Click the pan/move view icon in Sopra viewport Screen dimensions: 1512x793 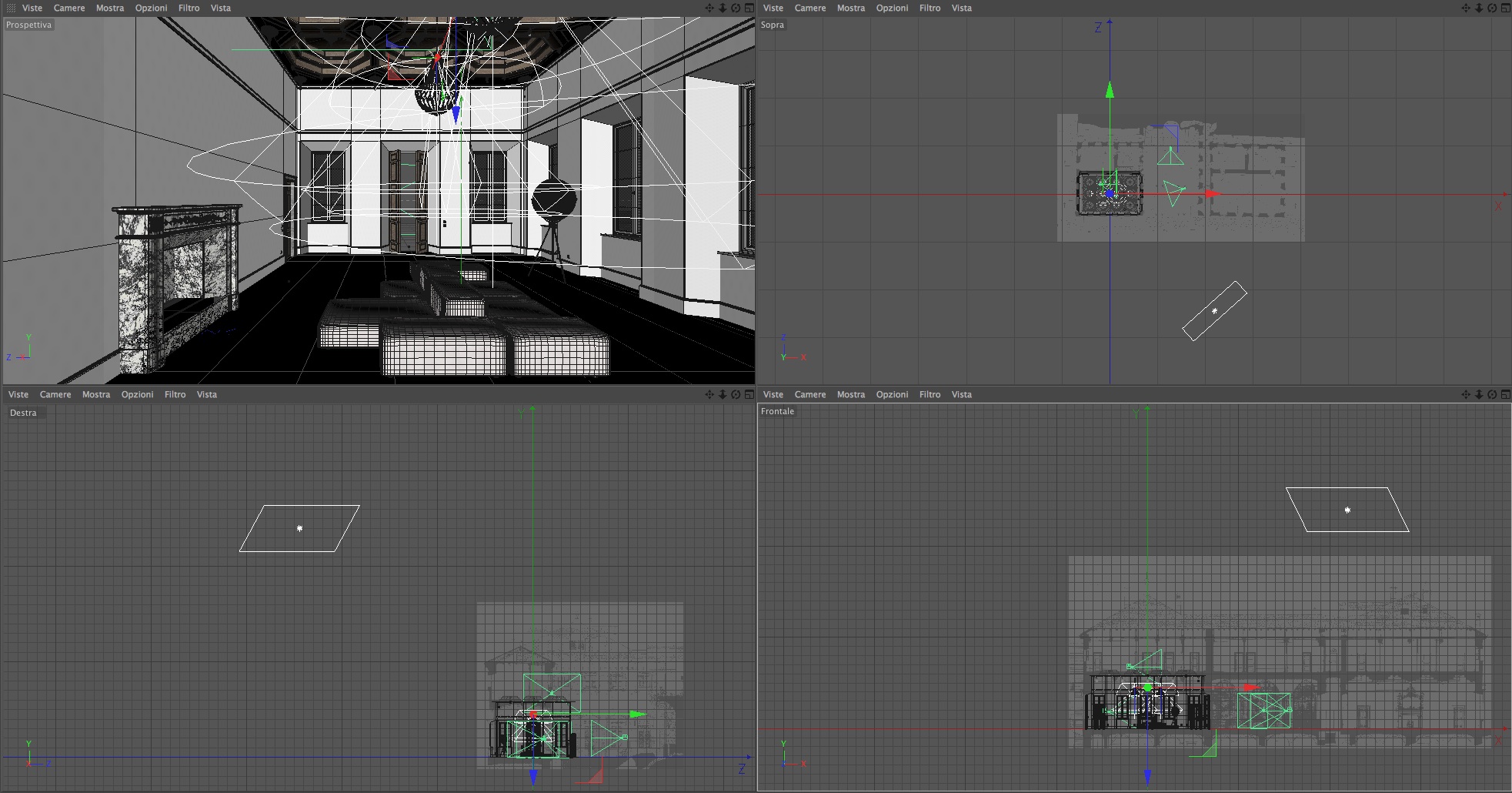click(1466, 8)
